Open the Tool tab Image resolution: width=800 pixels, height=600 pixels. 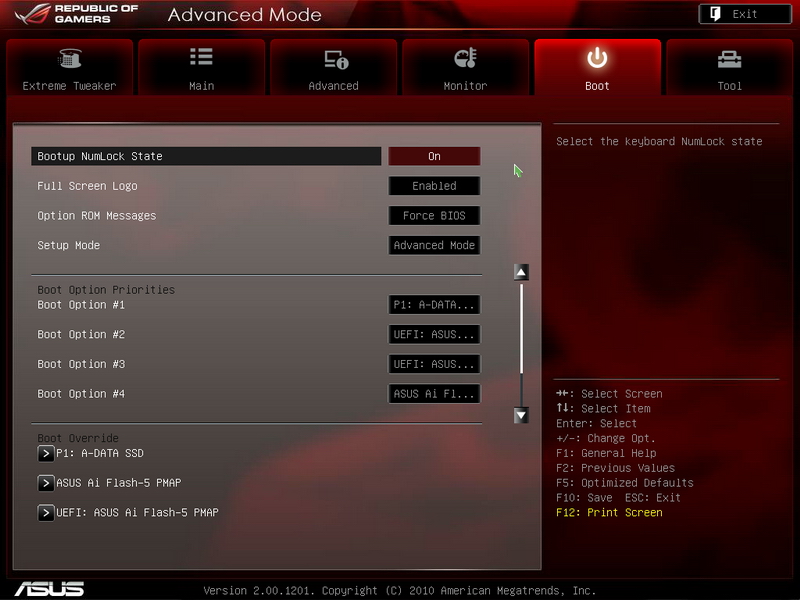point(730,67)
